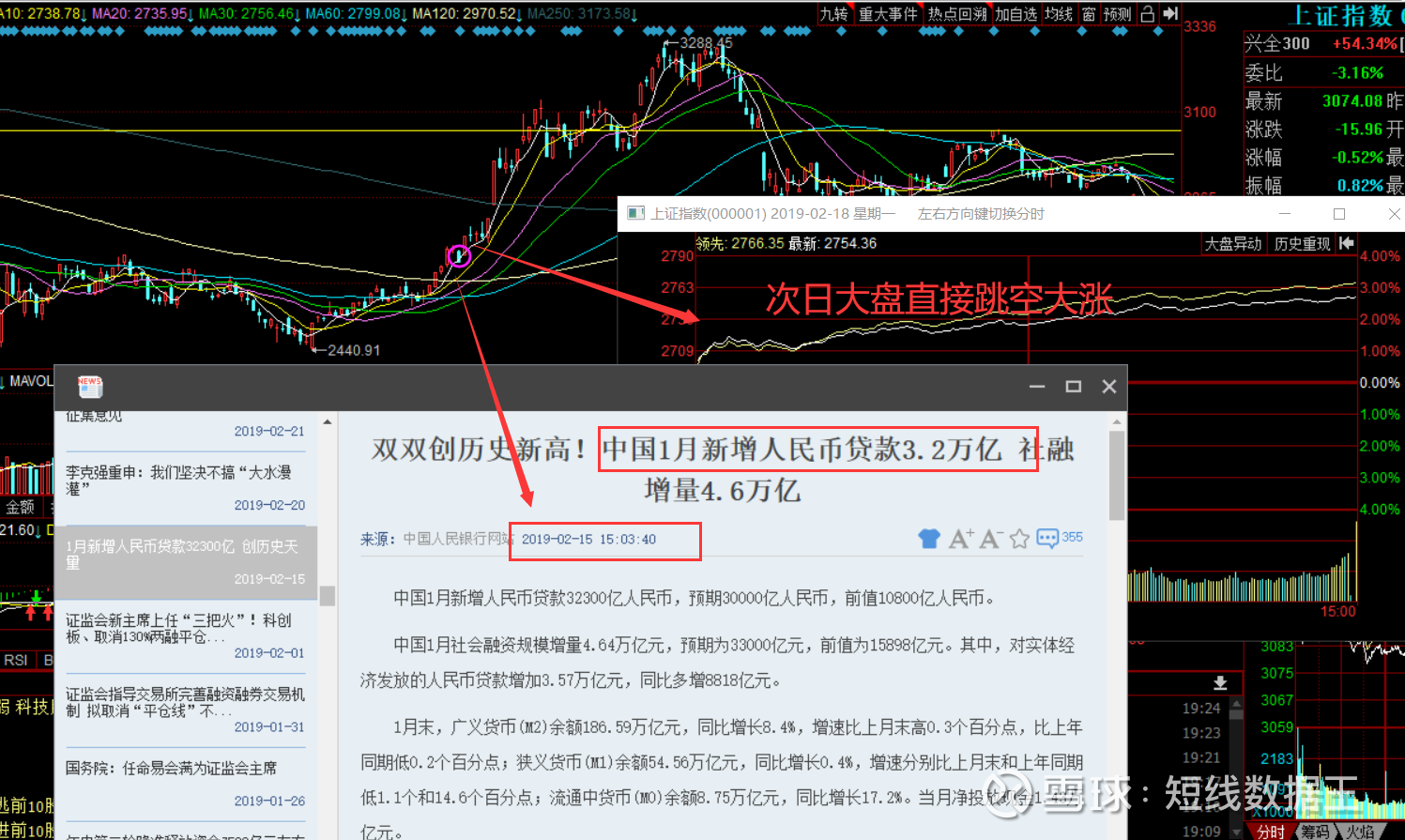Open 热点回溯 in the chart toolbar
Image resolution: width=1405 pixels, height=840 pixels.
(957, 14)
